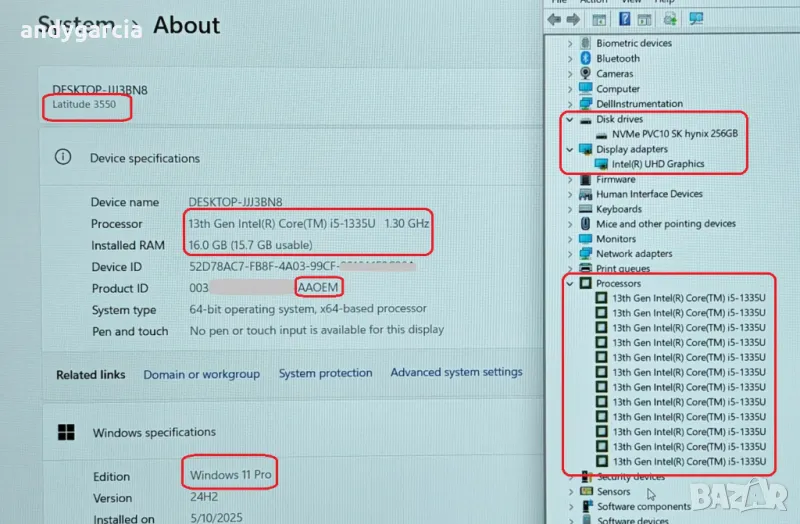Select the DellInstrumentation tree entry
Screen dimensions: 800x524
[639, 104]
